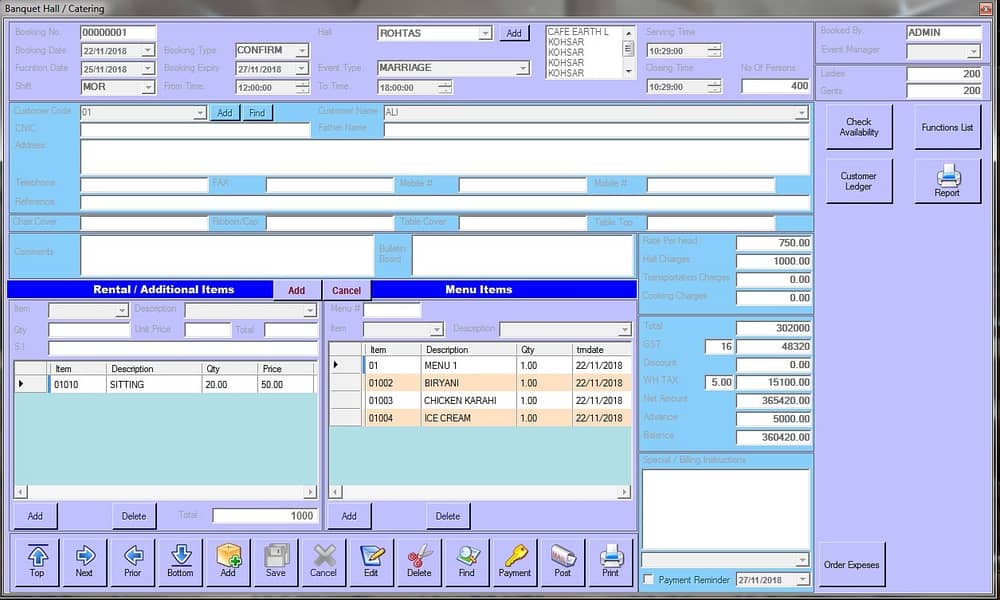
Task: Save the booking record
Action: (276, 562)
